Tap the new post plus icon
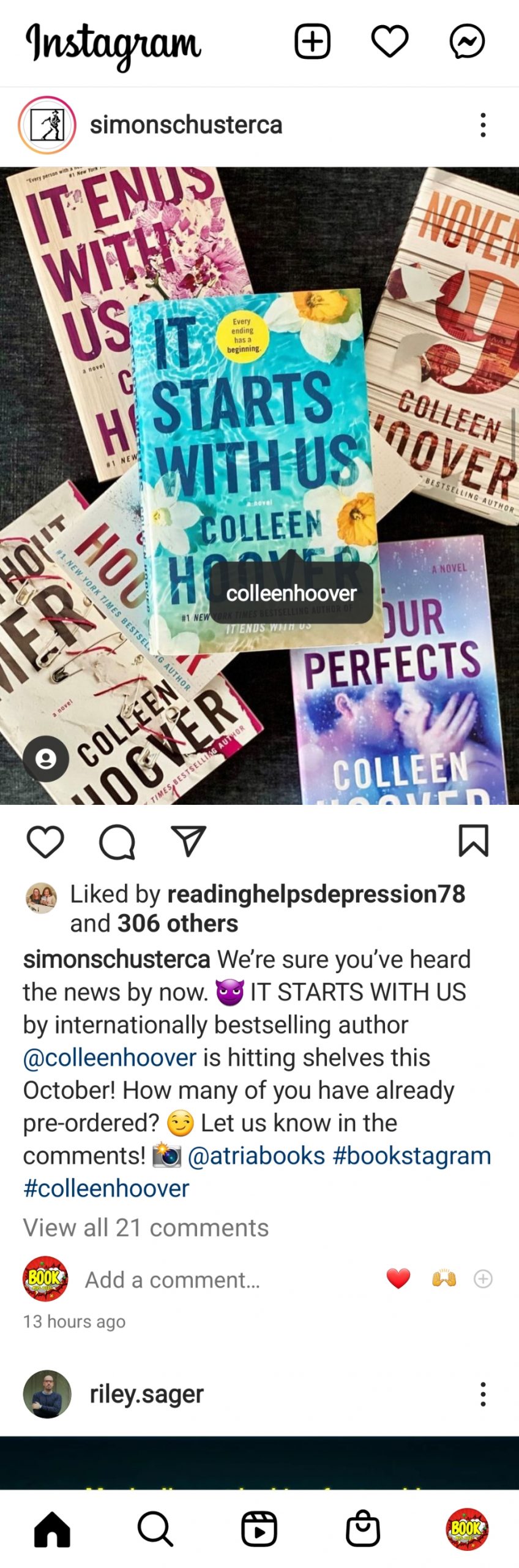This screenshot has width=519, height=1568. pyautogui.click(x=312, y=42)
